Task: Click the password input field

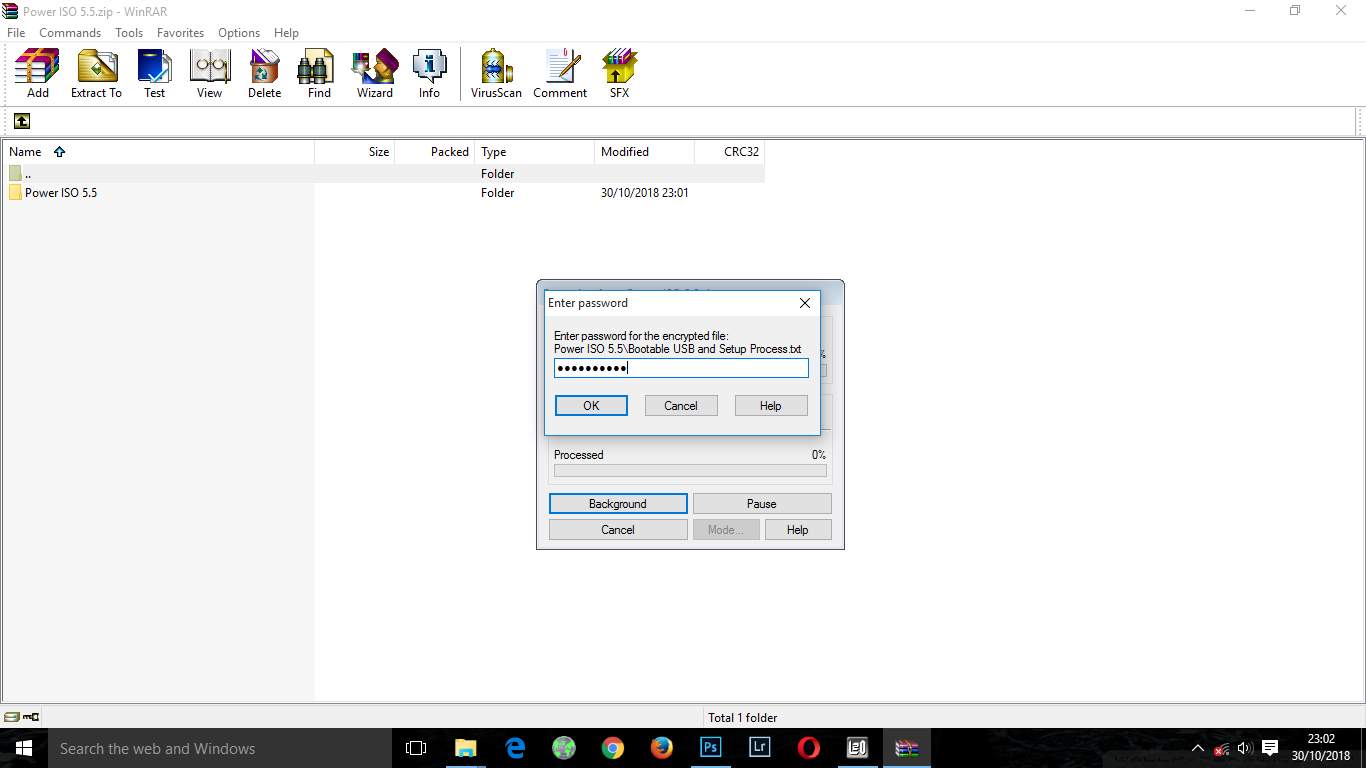Action: [x=681, y=368]
